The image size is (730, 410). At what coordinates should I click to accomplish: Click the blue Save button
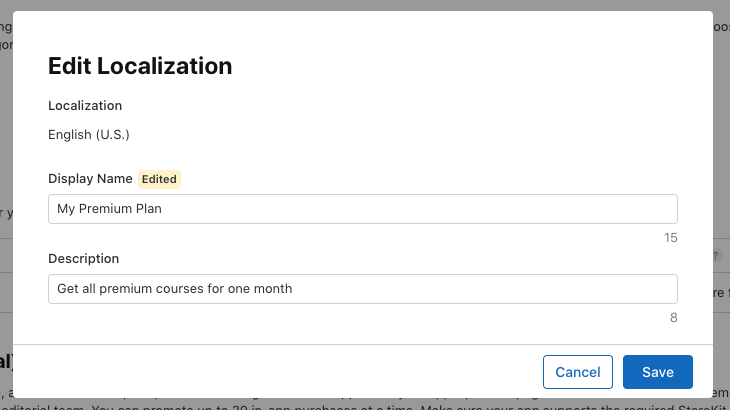click(657, 372)
